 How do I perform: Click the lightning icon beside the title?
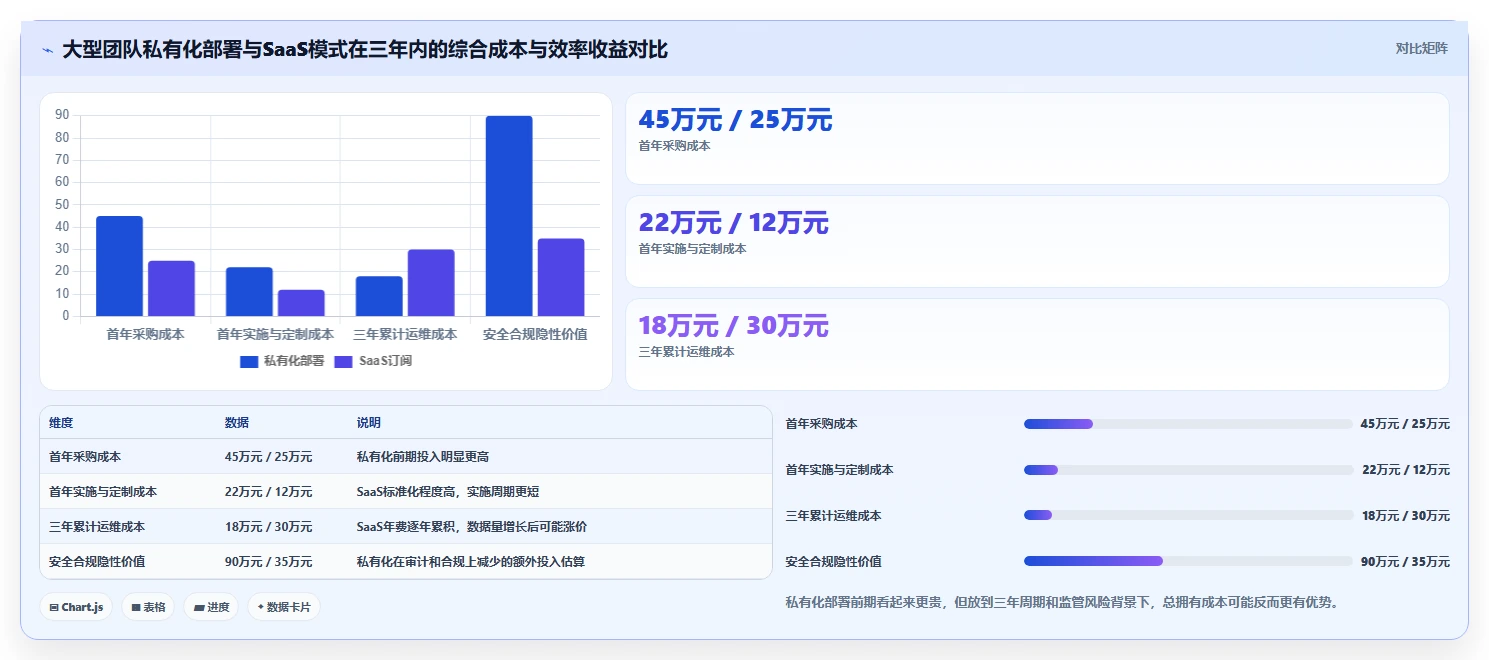pyautogui.click(x=48, y=49)
